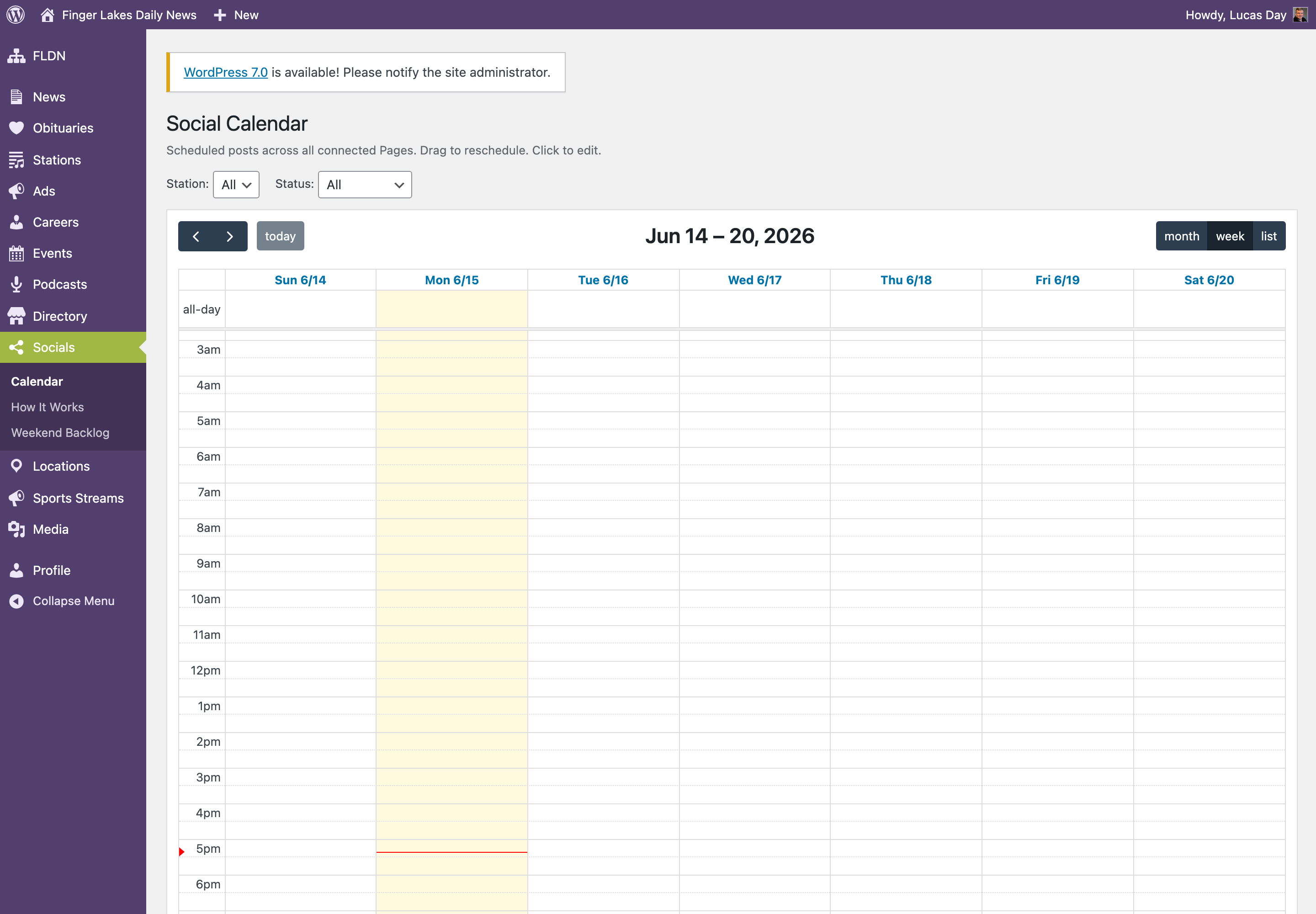1316x914 pixels.
Task: Open the Sat 6/20 day header
Action: pos(1209,280)
